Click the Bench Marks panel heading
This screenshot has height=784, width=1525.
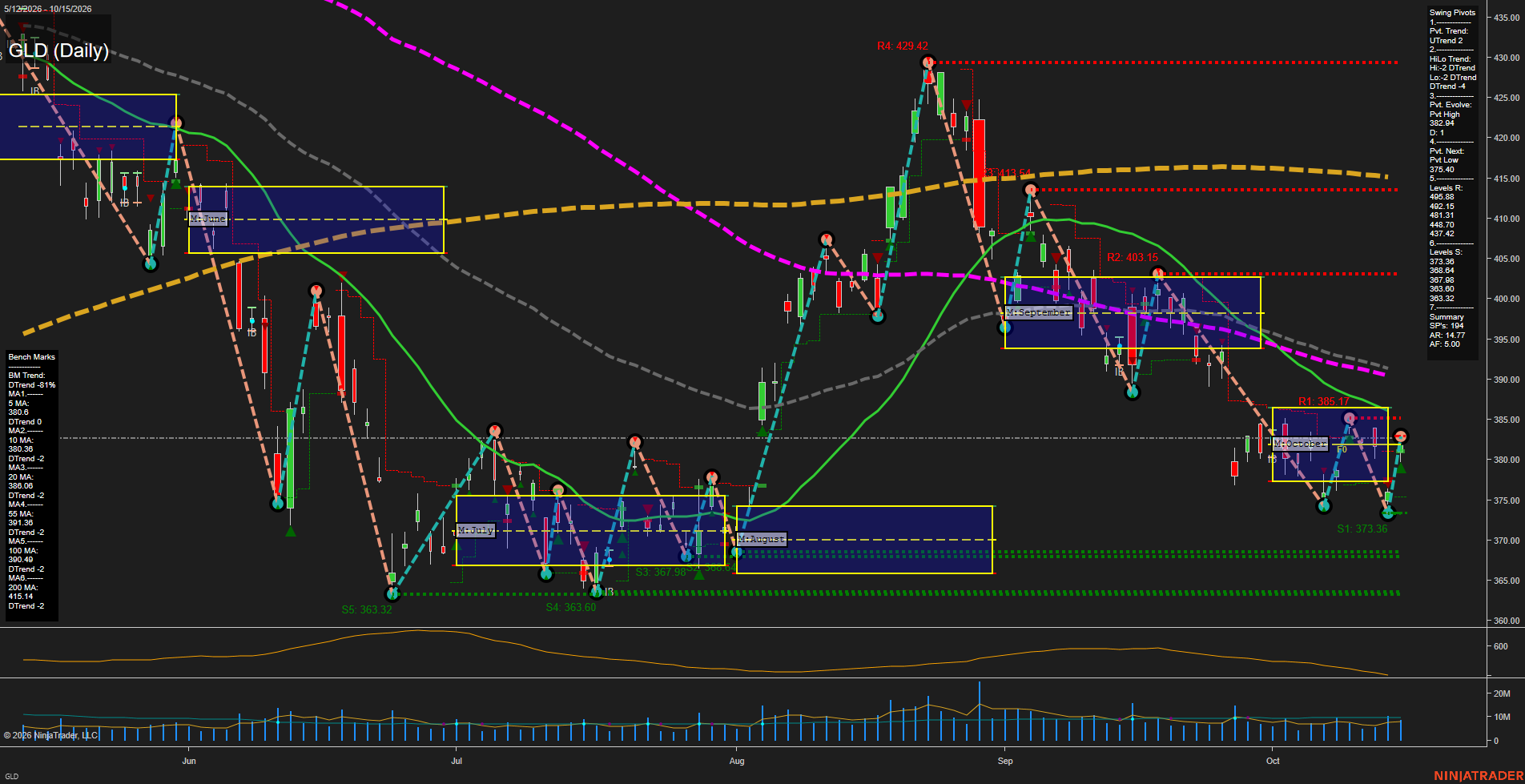point(32,357)
